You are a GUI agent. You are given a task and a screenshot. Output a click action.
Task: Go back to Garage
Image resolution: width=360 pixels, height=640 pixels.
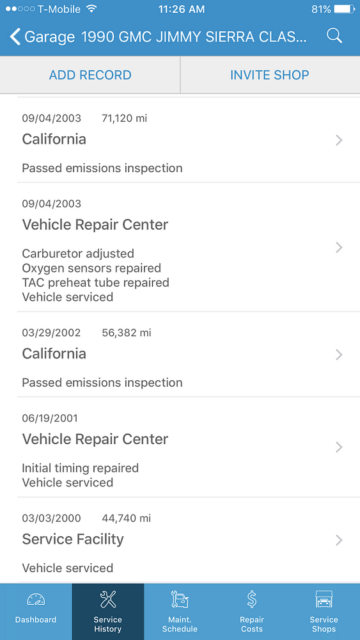pyautogui.click(x=42, y=37)
